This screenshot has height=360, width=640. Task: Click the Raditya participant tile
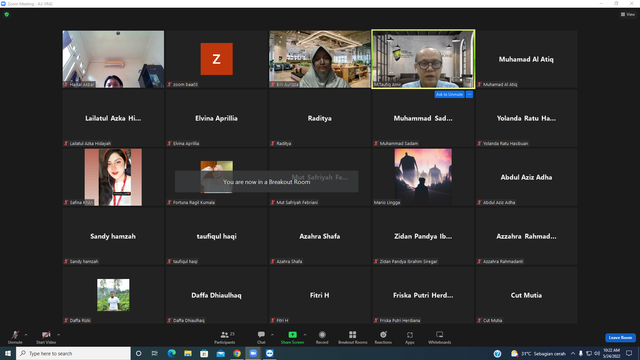click(320, 118)
